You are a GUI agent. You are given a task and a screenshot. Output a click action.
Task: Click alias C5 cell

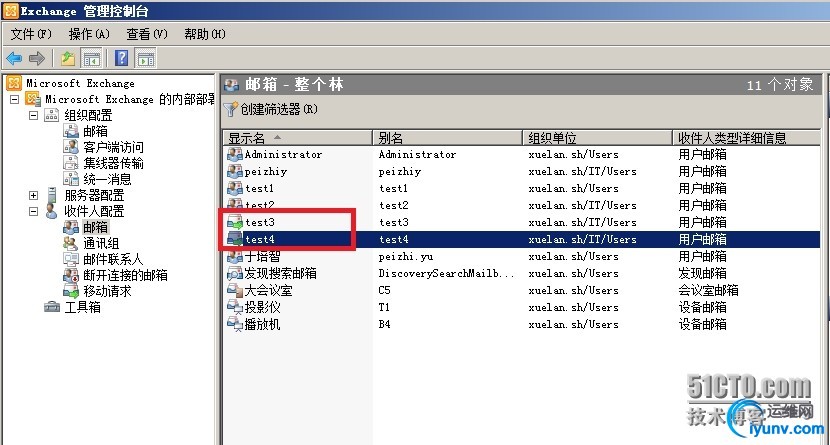click(x=385, y=290)
